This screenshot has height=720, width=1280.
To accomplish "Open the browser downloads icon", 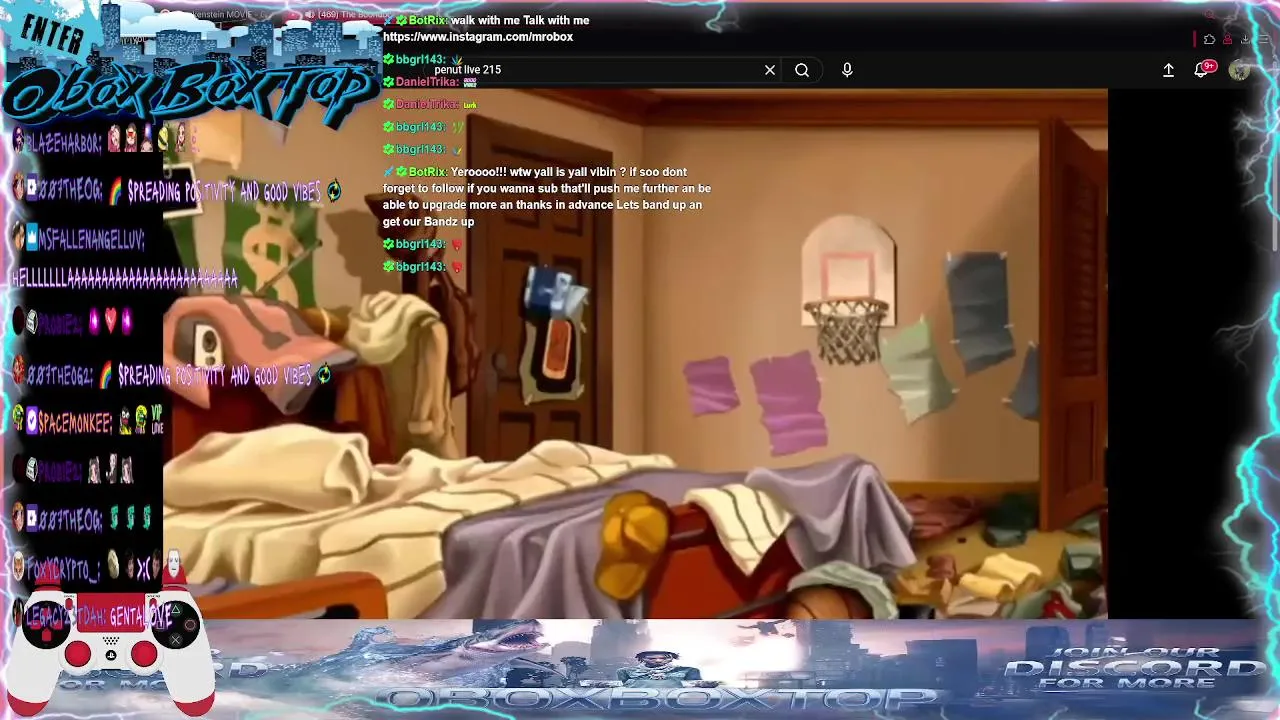I will (x=1245, y=40).
